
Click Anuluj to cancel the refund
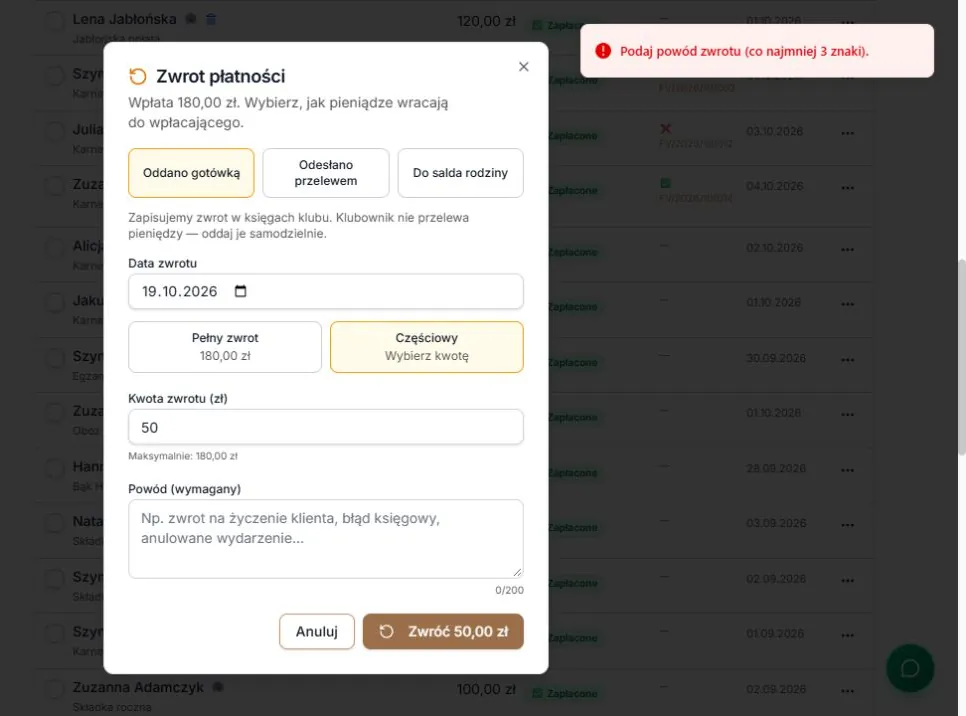pos(317,632)
